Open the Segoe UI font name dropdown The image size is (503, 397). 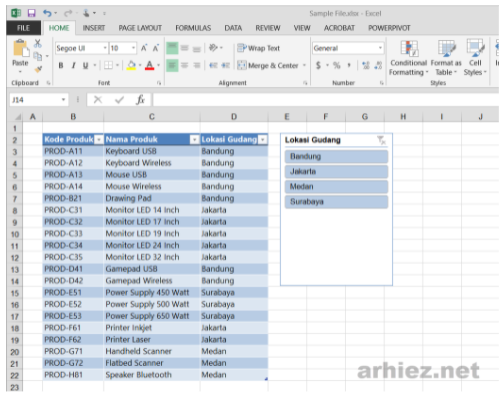click(x=105, y=48)
